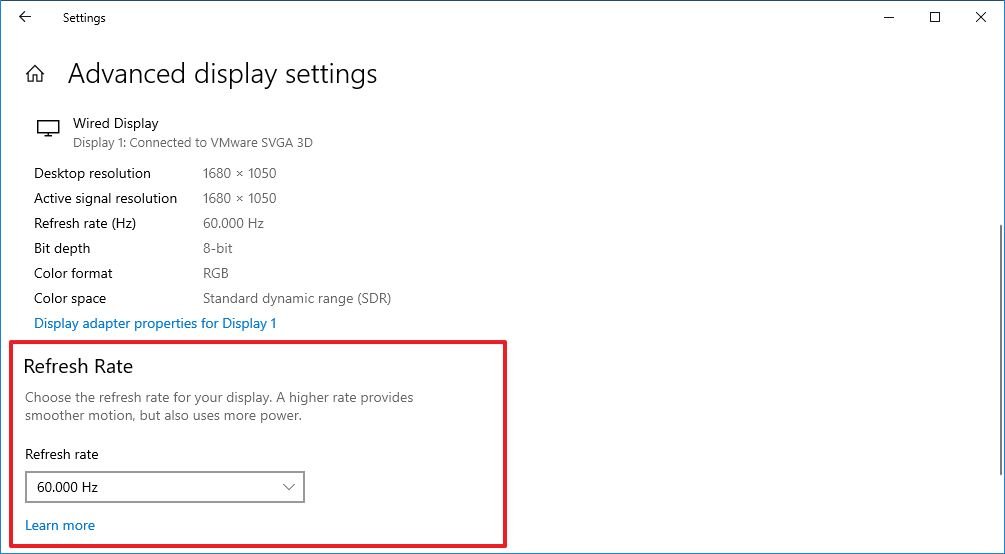Maximize the Settings window

[935, 17]
